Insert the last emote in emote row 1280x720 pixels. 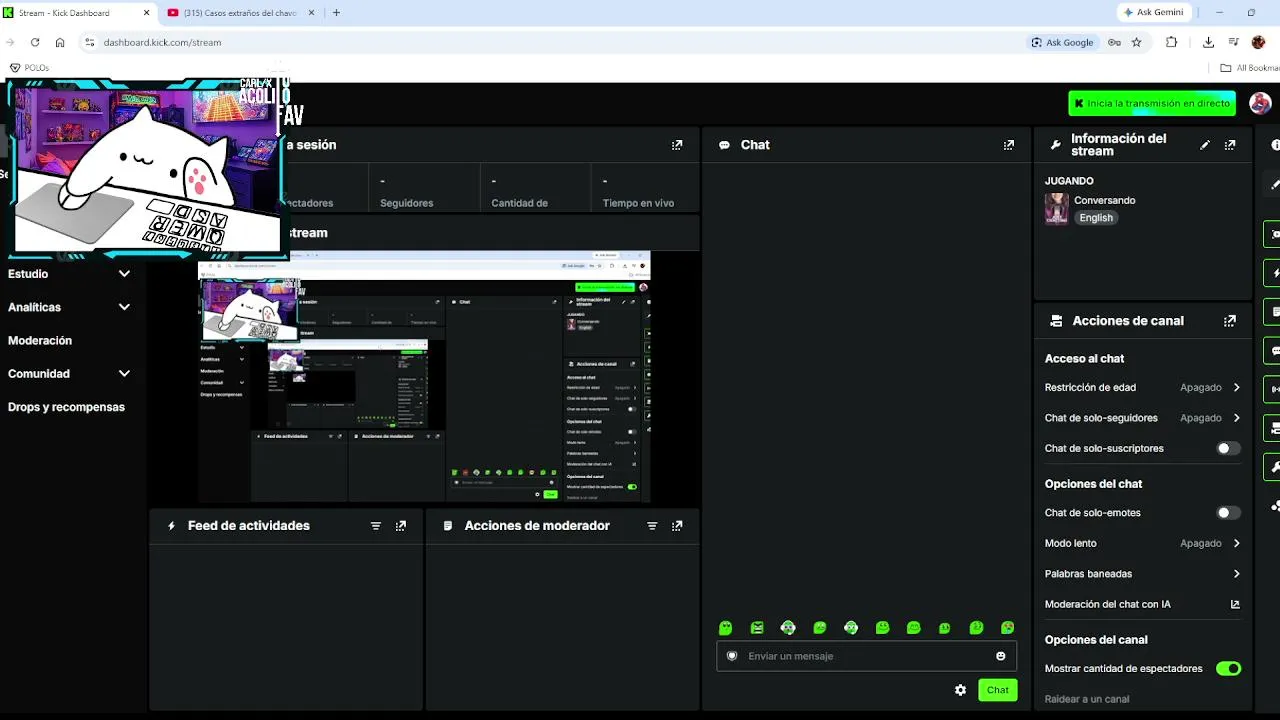[x=1008, y=628]
